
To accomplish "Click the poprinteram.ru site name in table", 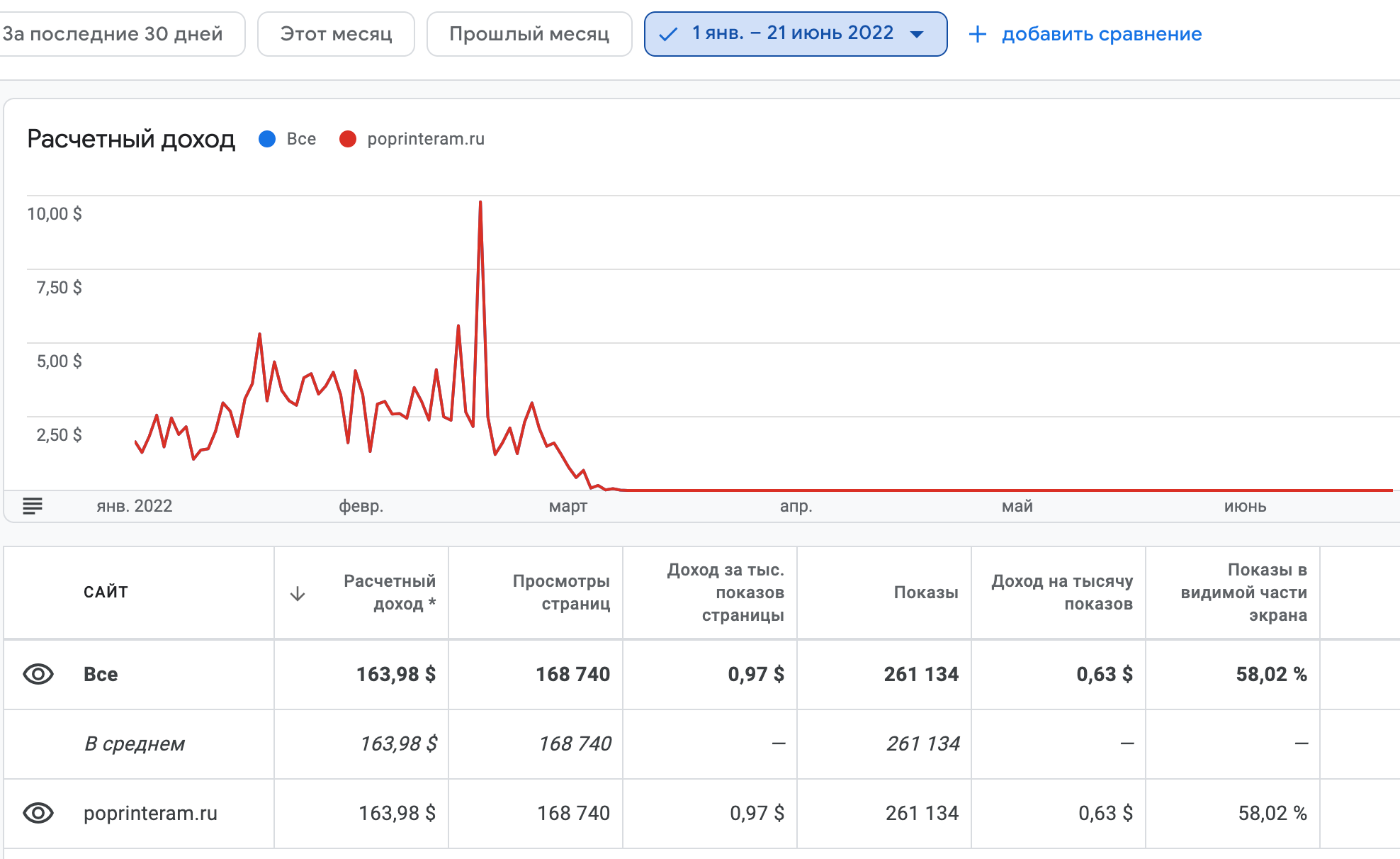I will point(150,813).
